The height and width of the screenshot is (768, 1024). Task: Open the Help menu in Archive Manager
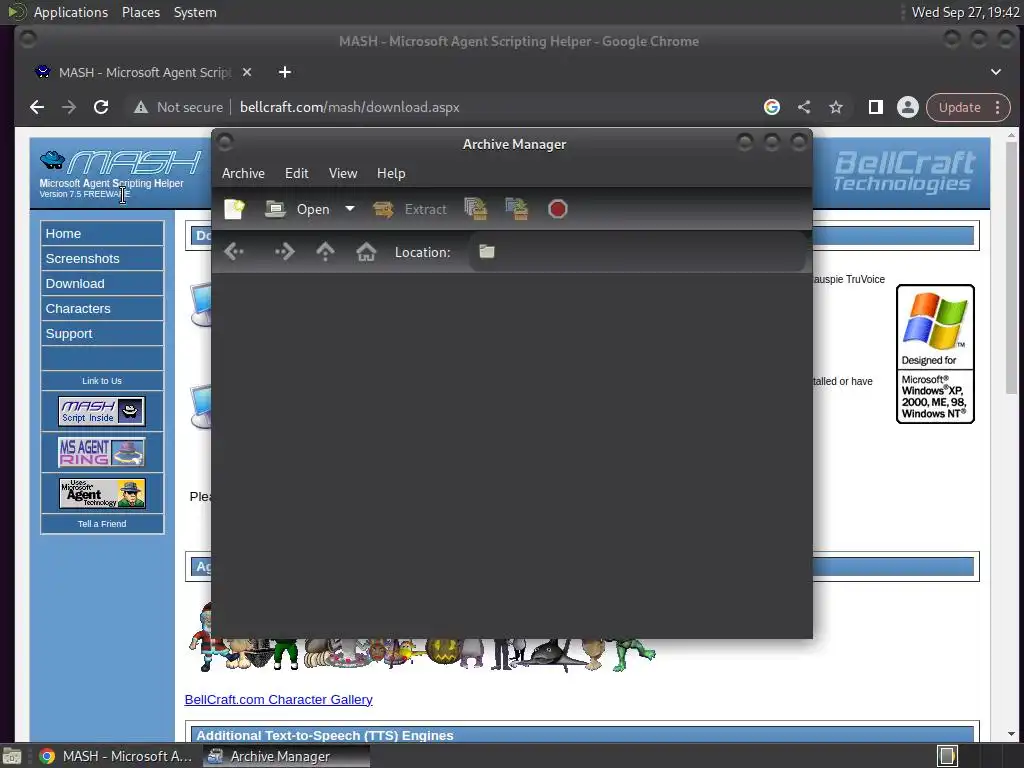391,173
